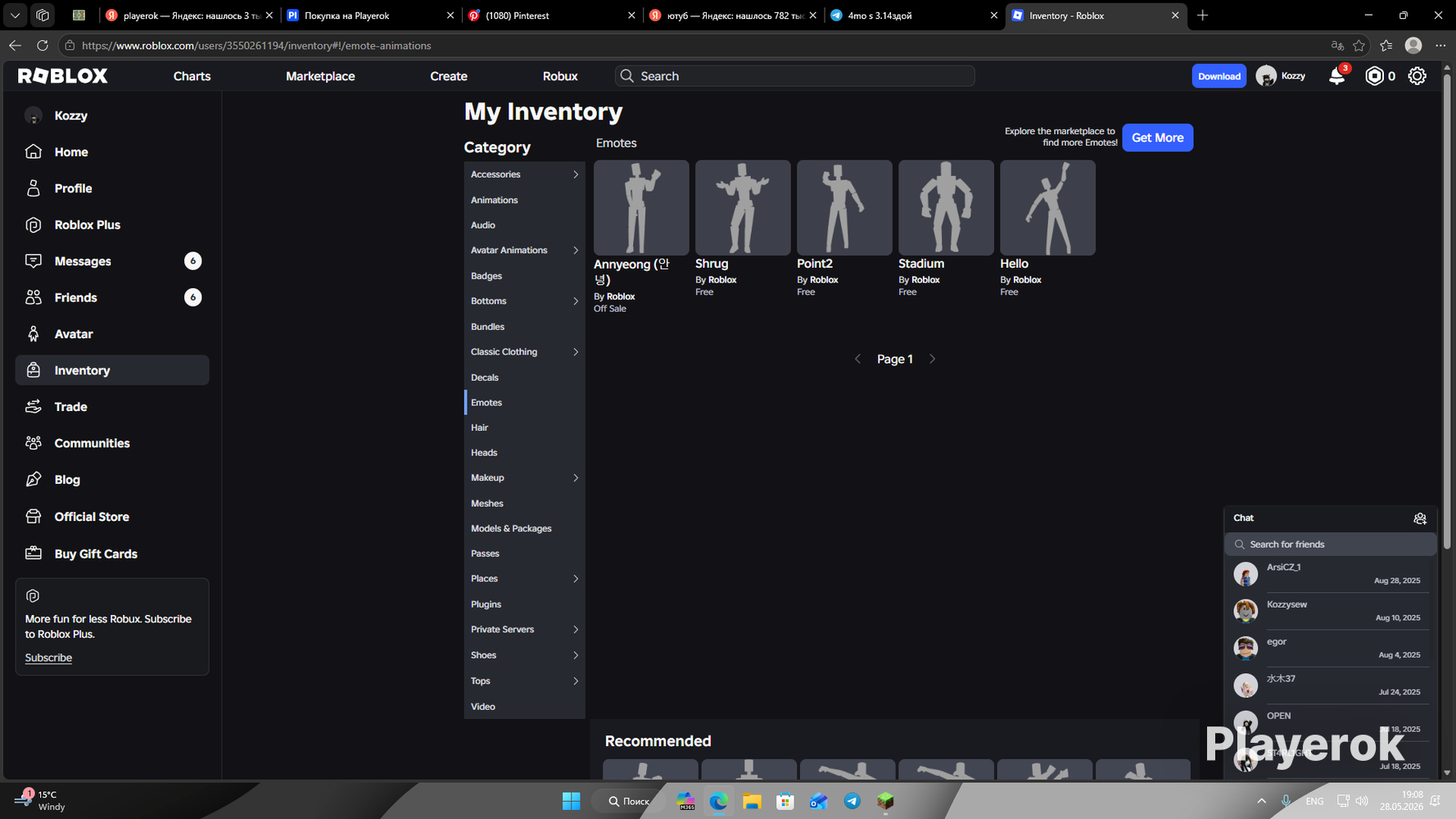Viewport: 1456px width, 819px height.
Task: Open Profile from the sidebar icon
Action: point(34,188)
